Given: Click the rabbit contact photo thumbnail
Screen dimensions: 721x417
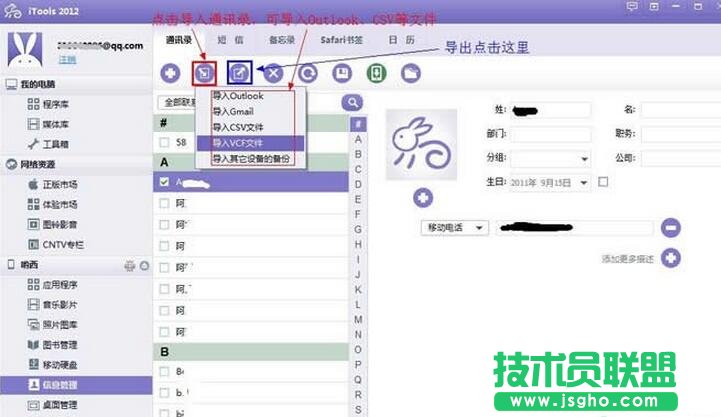Looking at the screenshot, I should click(421, 144).
